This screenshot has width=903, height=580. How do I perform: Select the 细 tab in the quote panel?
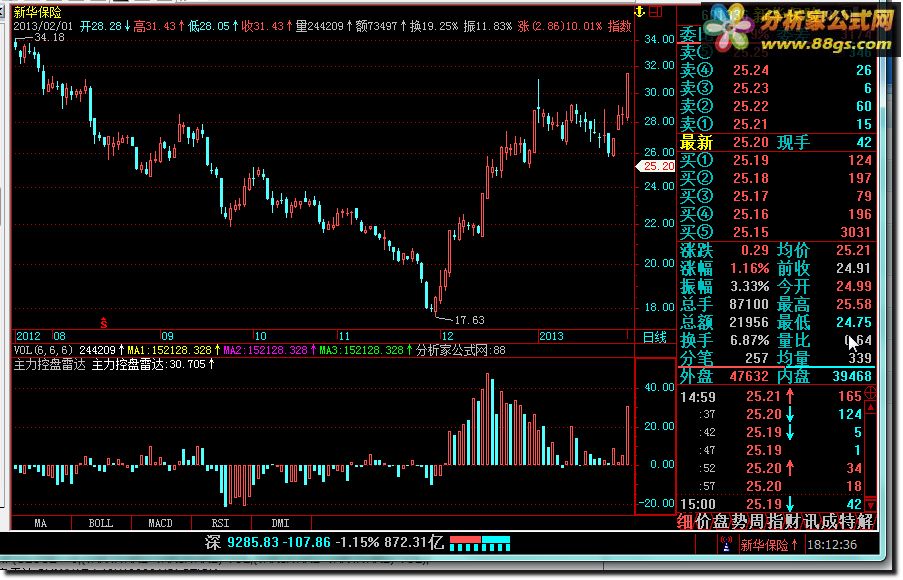(x=685, y=522)
